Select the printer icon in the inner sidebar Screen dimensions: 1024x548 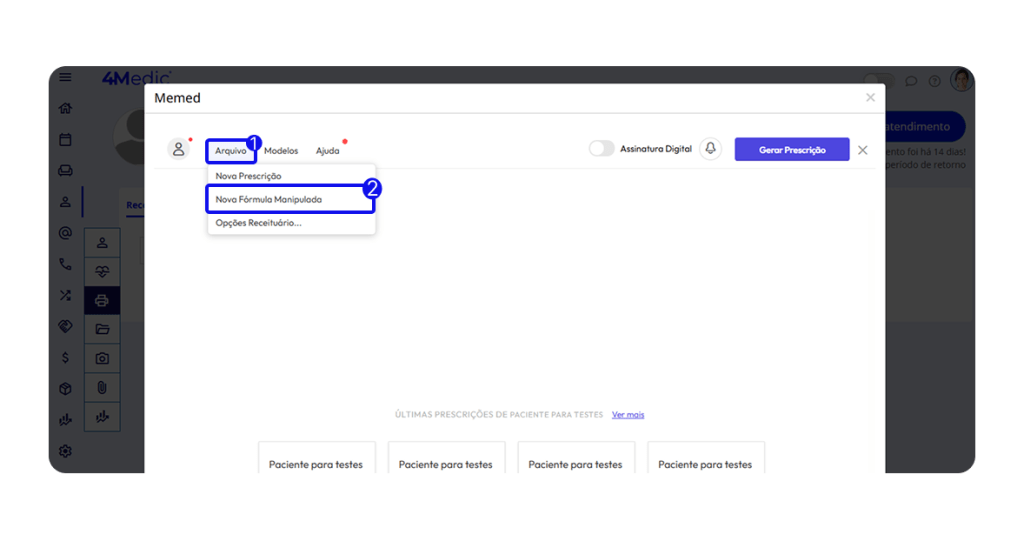[102, 300]
